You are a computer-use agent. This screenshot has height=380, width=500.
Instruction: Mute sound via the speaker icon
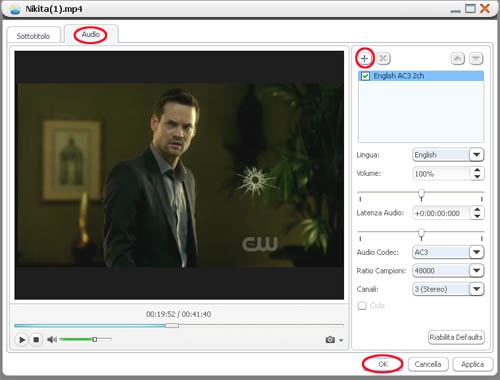pyautogui.click(x=52, y=339)
